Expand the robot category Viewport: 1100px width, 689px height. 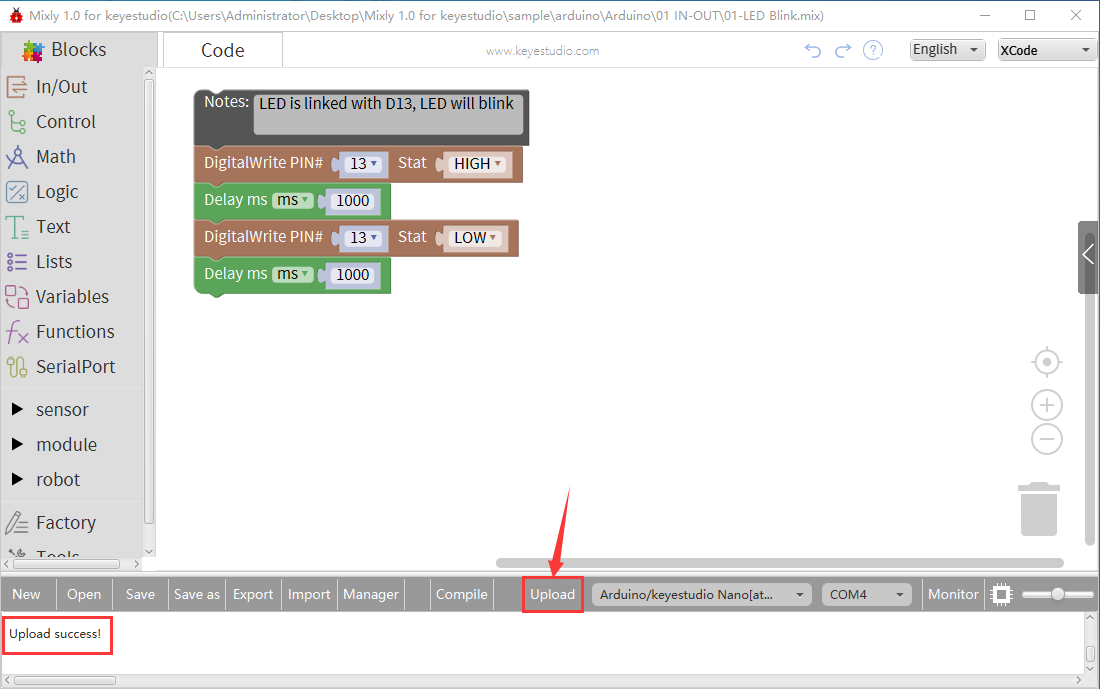[58, 480]
